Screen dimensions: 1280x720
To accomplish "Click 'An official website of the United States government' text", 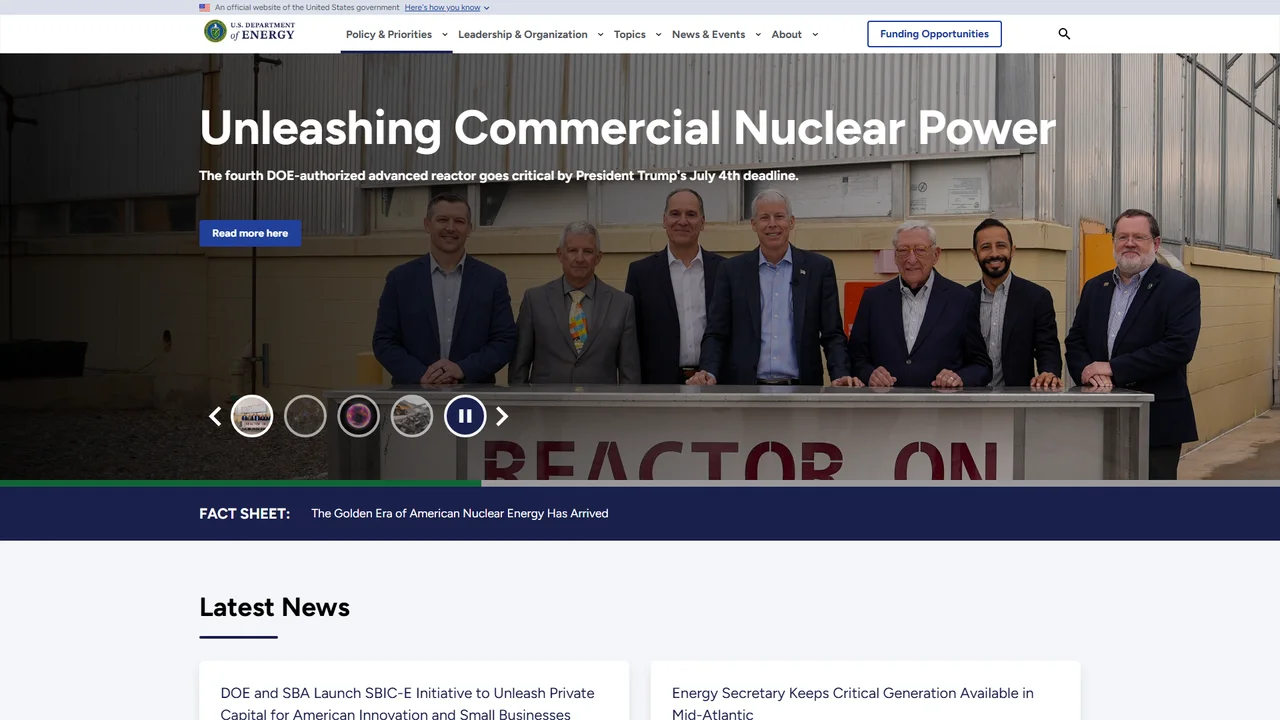I will click(x=307, y=7).
